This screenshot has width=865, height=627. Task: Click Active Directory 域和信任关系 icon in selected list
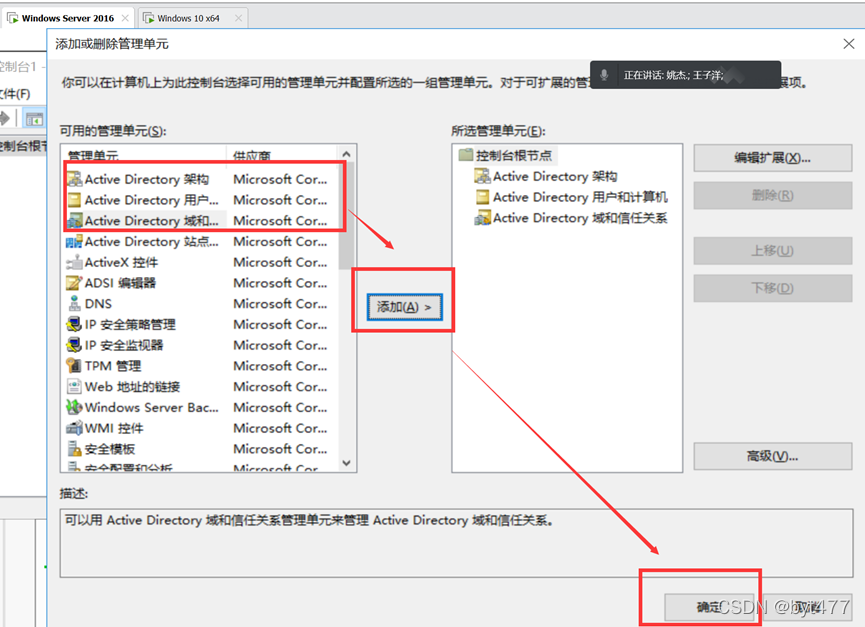483,218
